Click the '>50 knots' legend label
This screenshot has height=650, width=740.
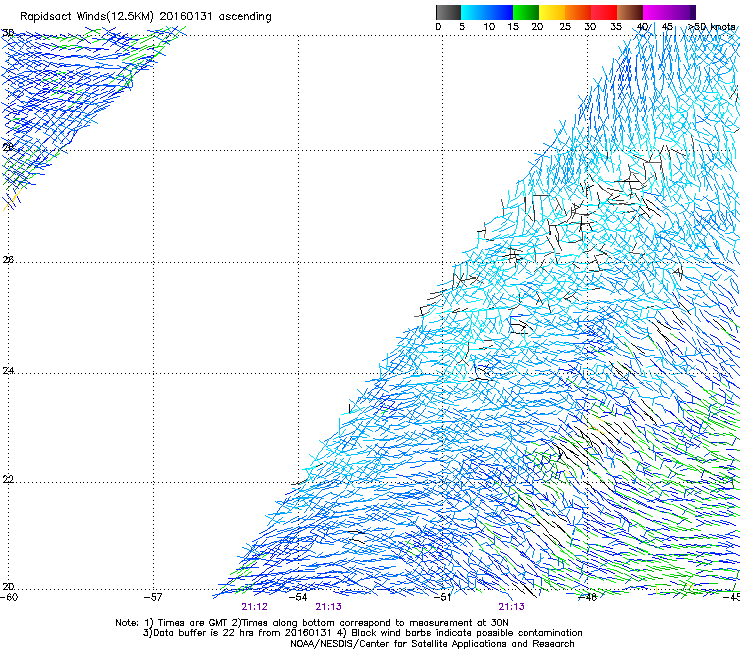point(712,27)
